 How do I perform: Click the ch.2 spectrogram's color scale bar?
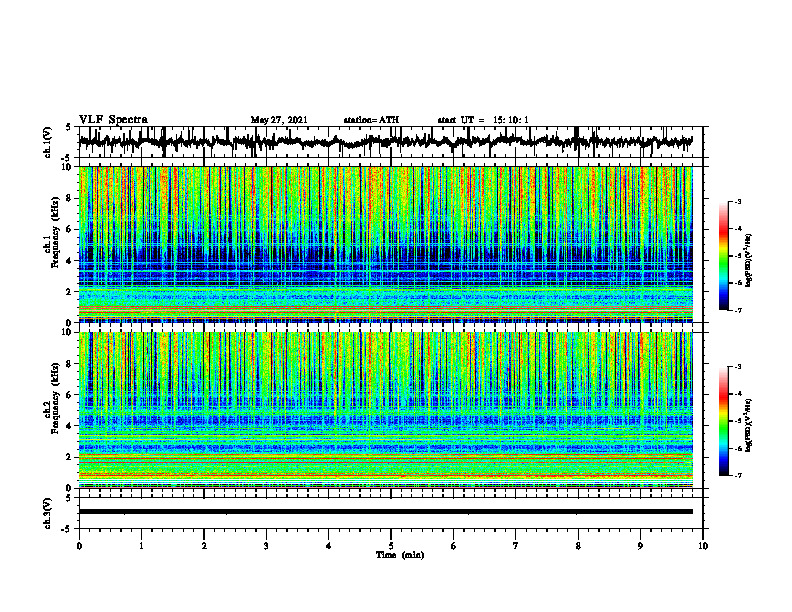[724, 421]
